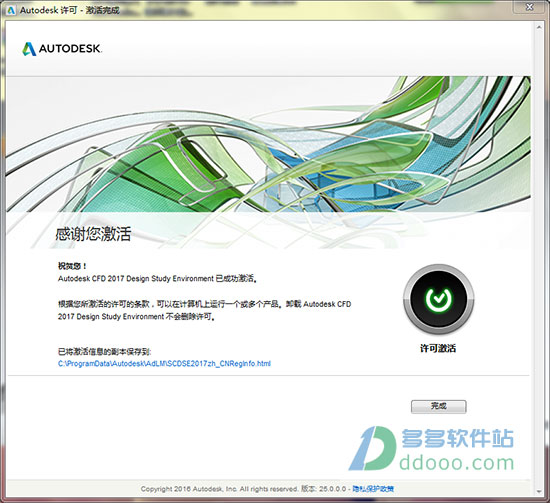
Task: Click the 已将激活信息的副本保存到 label
Action: click(105, 351)
